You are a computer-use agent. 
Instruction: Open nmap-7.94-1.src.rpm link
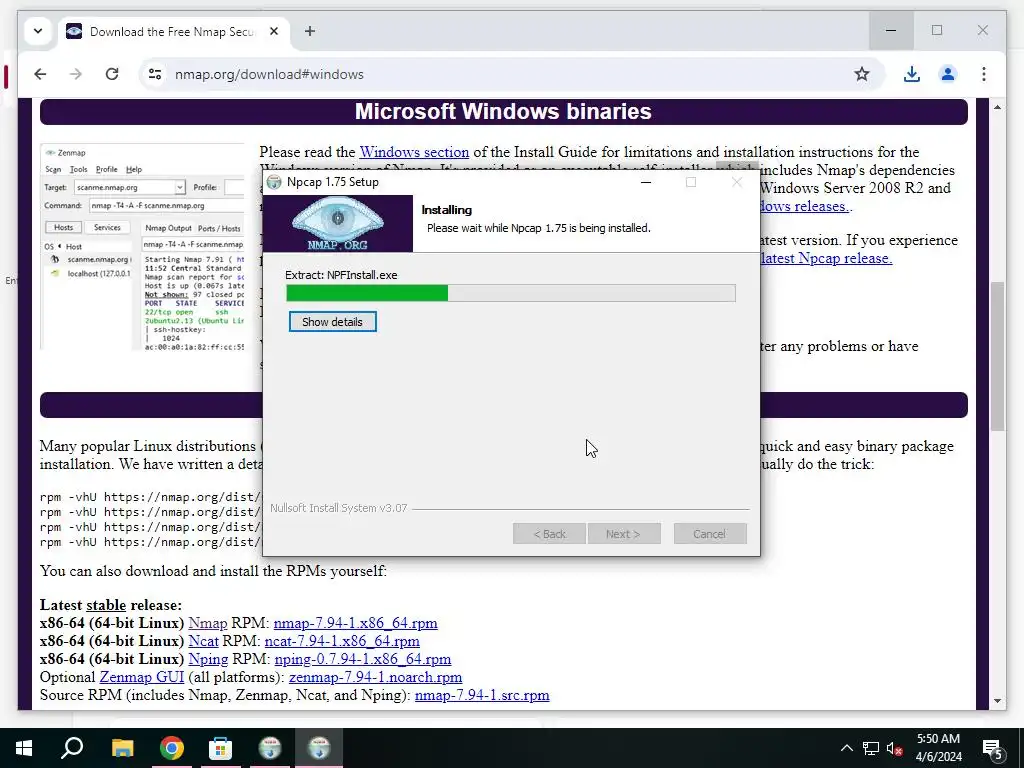482,695
